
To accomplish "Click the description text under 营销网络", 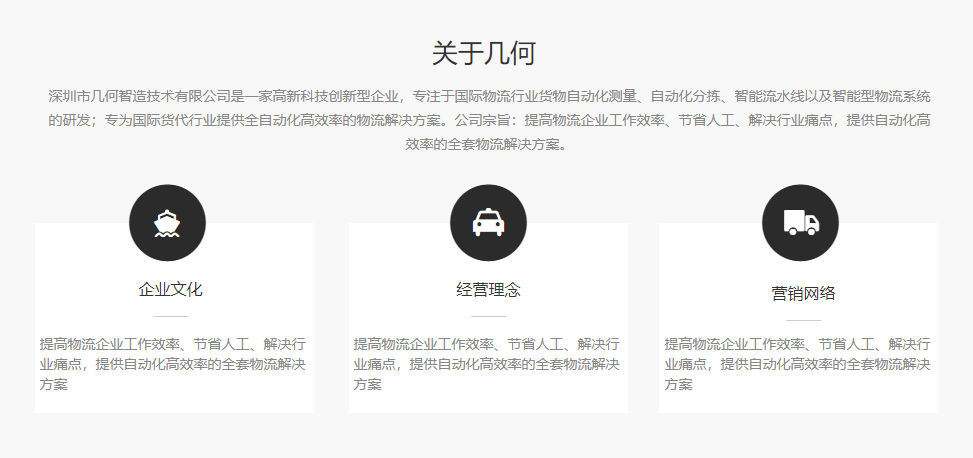I will point(798,364).
